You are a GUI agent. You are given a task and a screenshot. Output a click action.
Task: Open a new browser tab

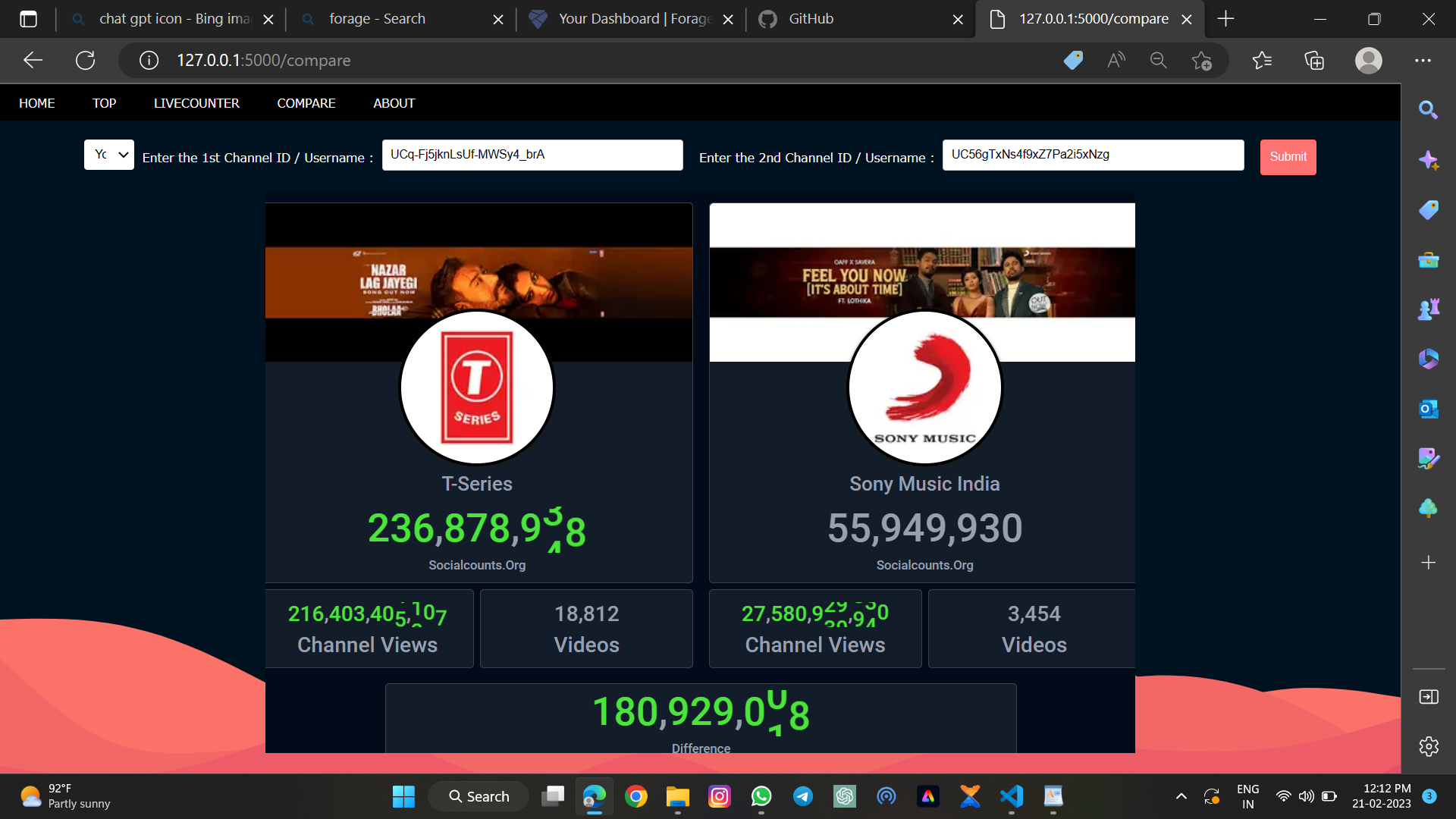coord(1225,19)
